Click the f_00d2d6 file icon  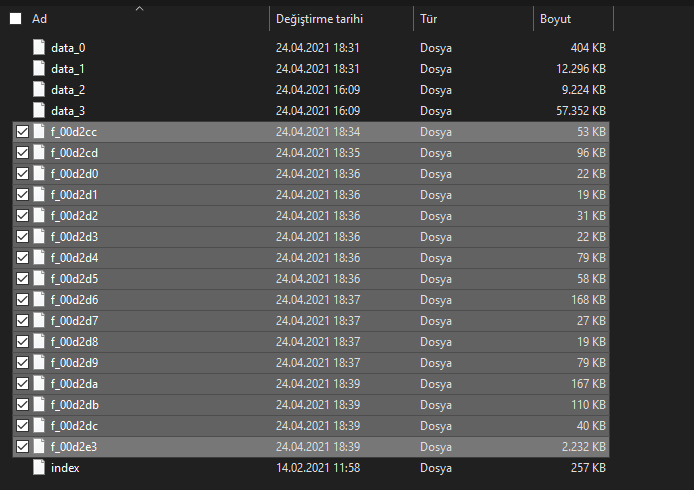pos(39,300)
